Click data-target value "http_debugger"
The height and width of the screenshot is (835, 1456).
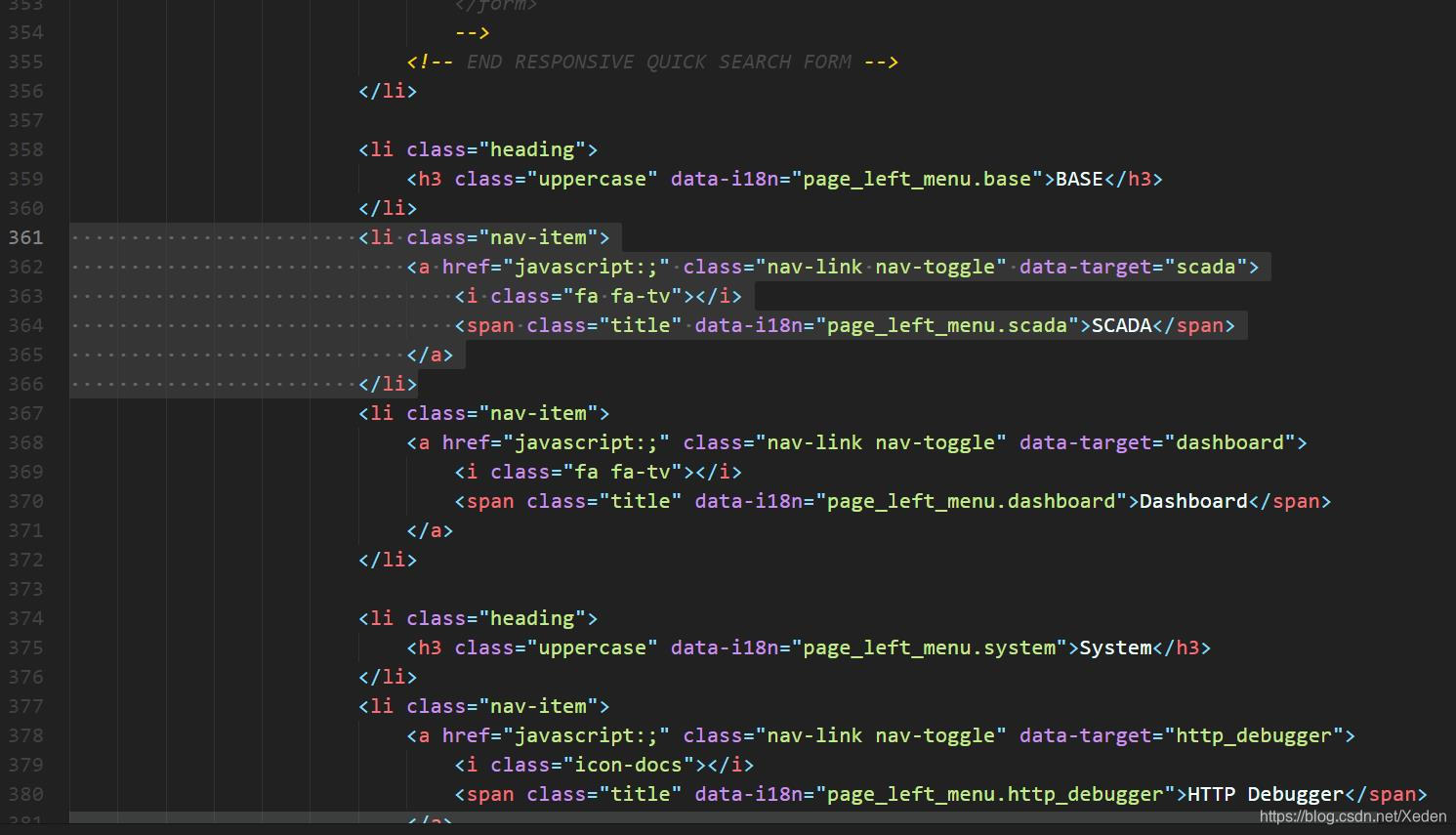pyautogui.click(x=1254, y=735)
